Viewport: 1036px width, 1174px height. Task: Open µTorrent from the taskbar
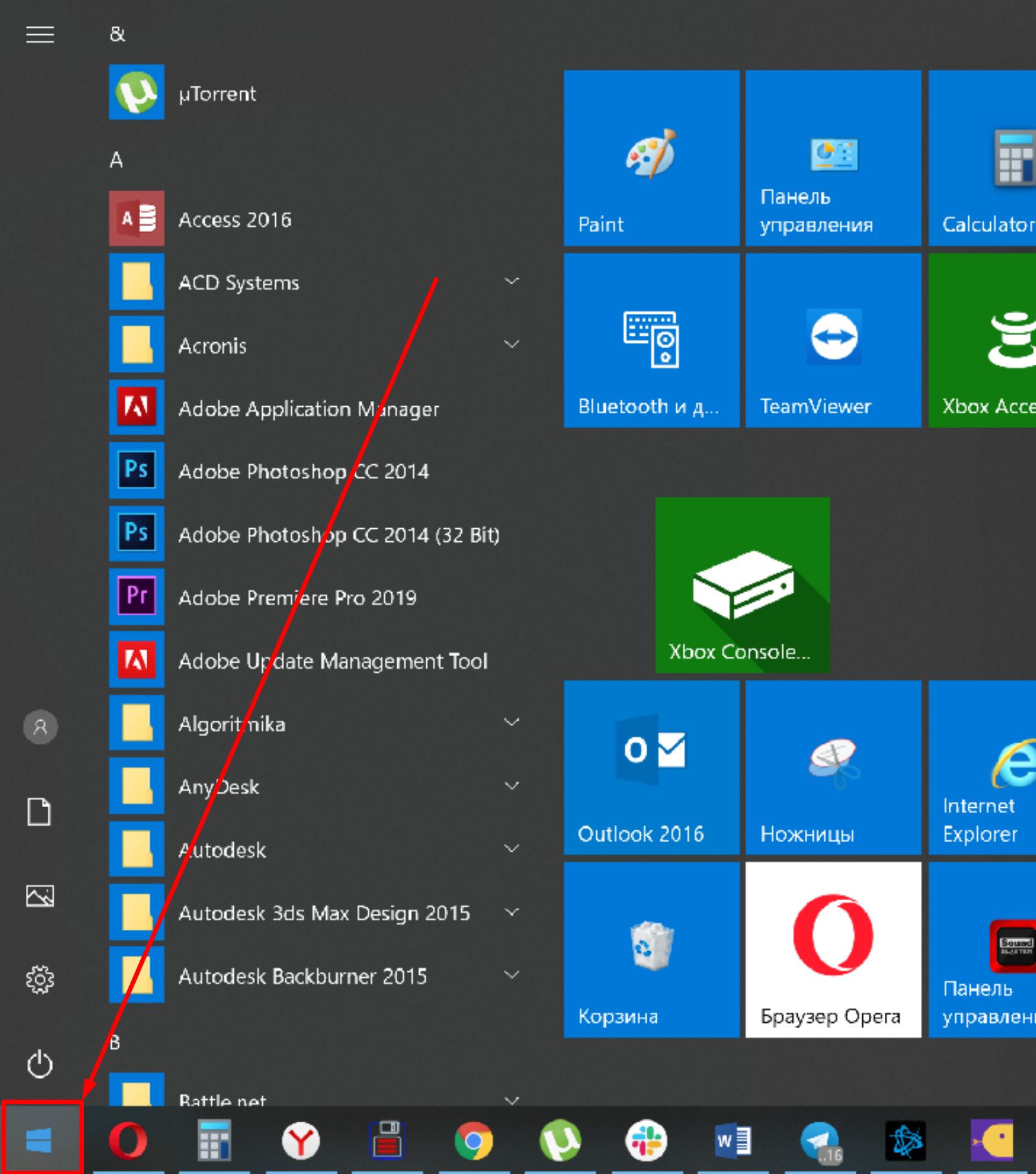point(560,1140)
